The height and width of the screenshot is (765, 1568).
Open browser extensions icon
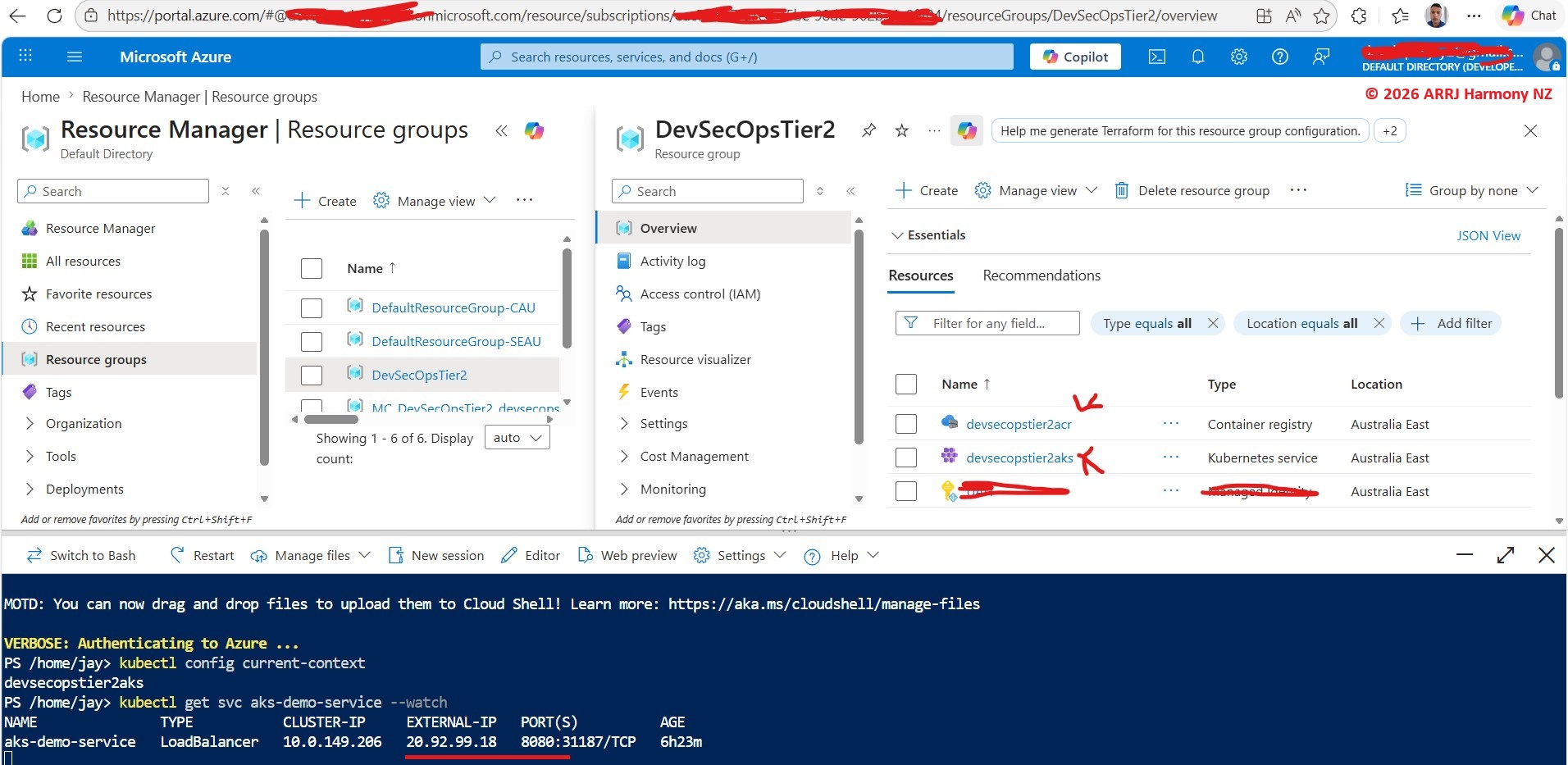pos(1359,16)
